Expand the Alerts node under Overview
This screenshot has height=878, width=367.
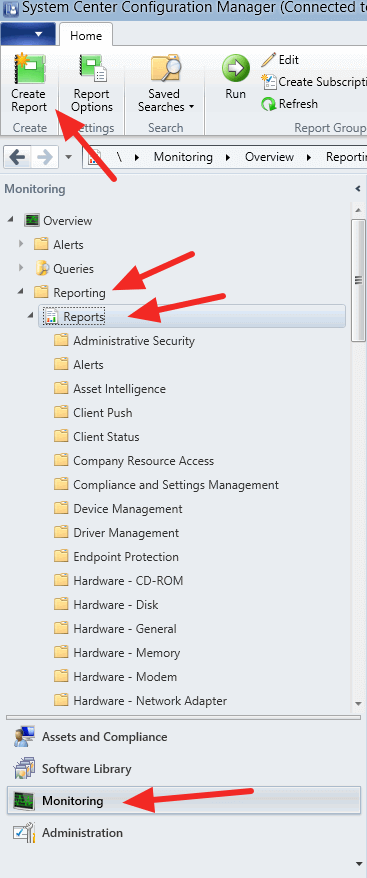(x=21, y=244)
